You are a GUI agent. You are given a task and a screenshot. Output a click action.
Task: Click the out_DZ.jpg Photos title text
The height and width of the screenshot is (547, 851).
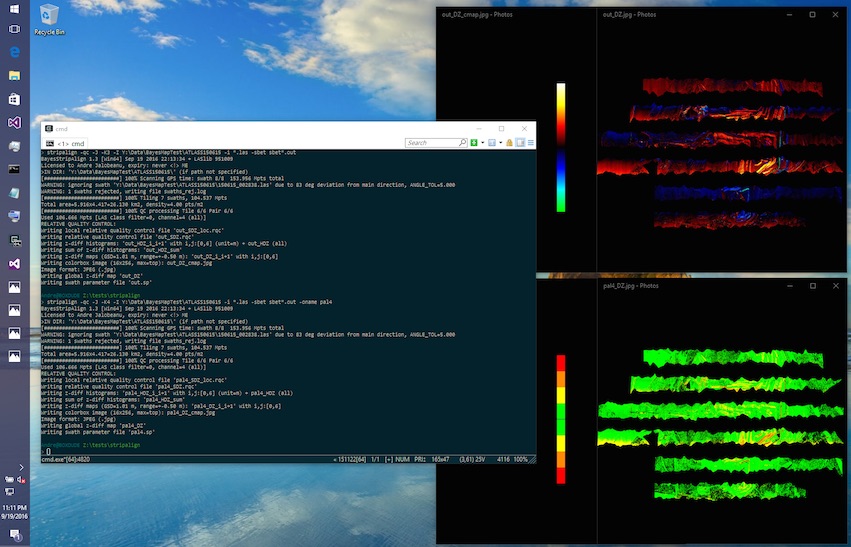tap(630, 15)
